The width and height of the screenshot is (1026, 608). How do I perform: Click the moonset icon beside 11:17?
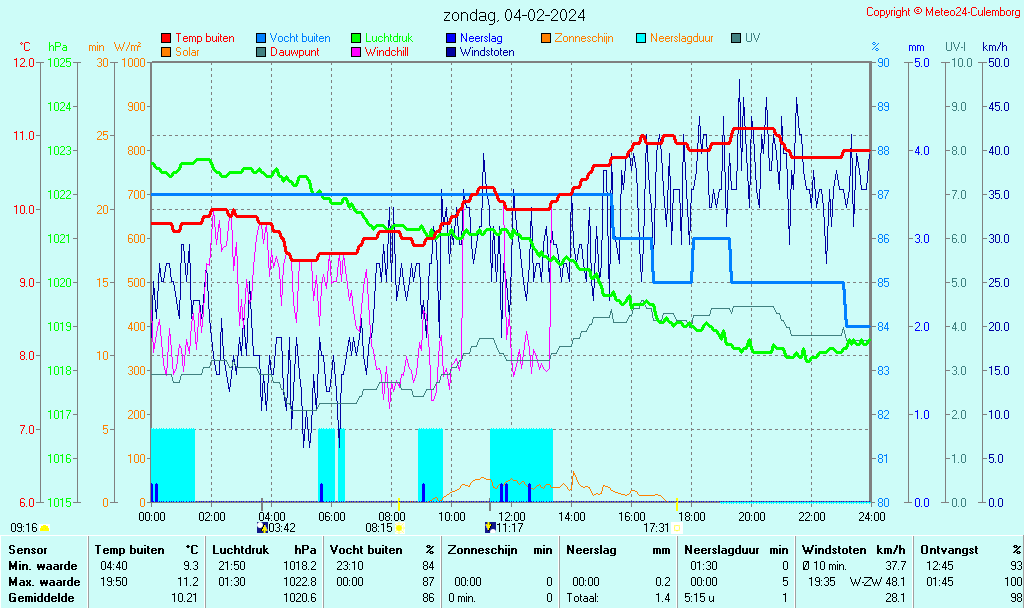(489, 527)
